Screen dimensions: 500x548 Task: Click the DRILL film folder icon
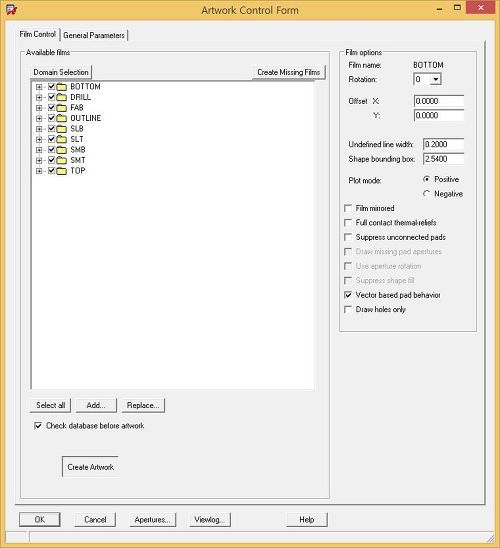61,98
